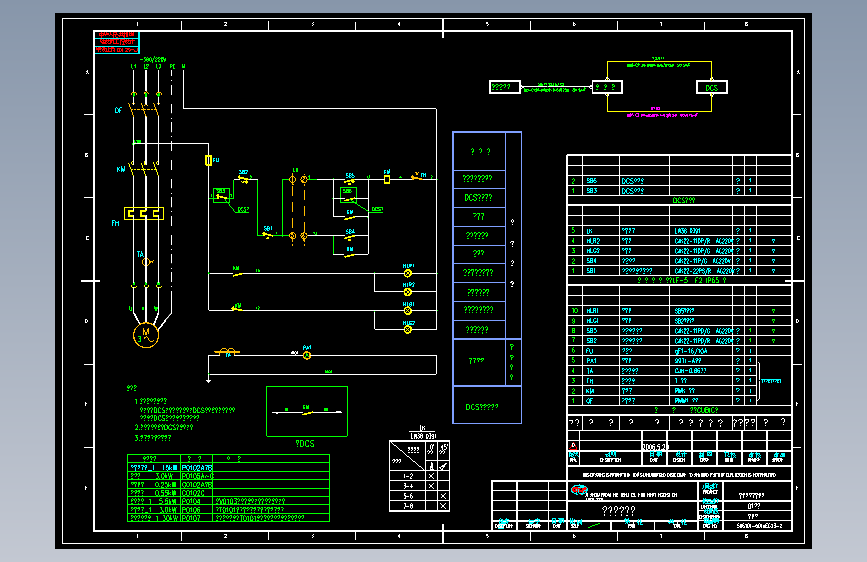Select QF row in parts list
This screenshot has height=562, width=867.
tap(679, 400)
